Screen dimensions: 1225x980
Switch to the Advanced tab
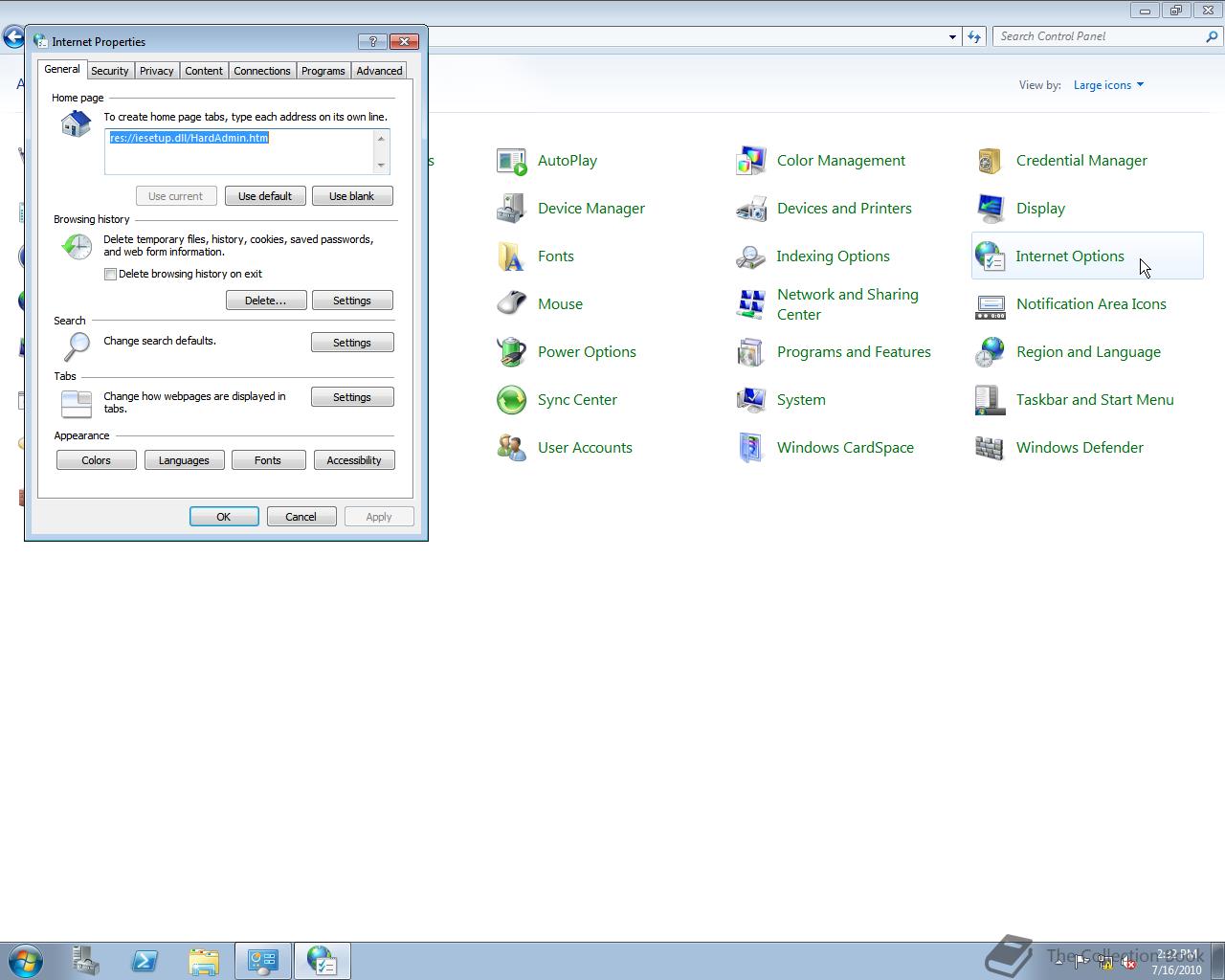(x=379, y=71)
